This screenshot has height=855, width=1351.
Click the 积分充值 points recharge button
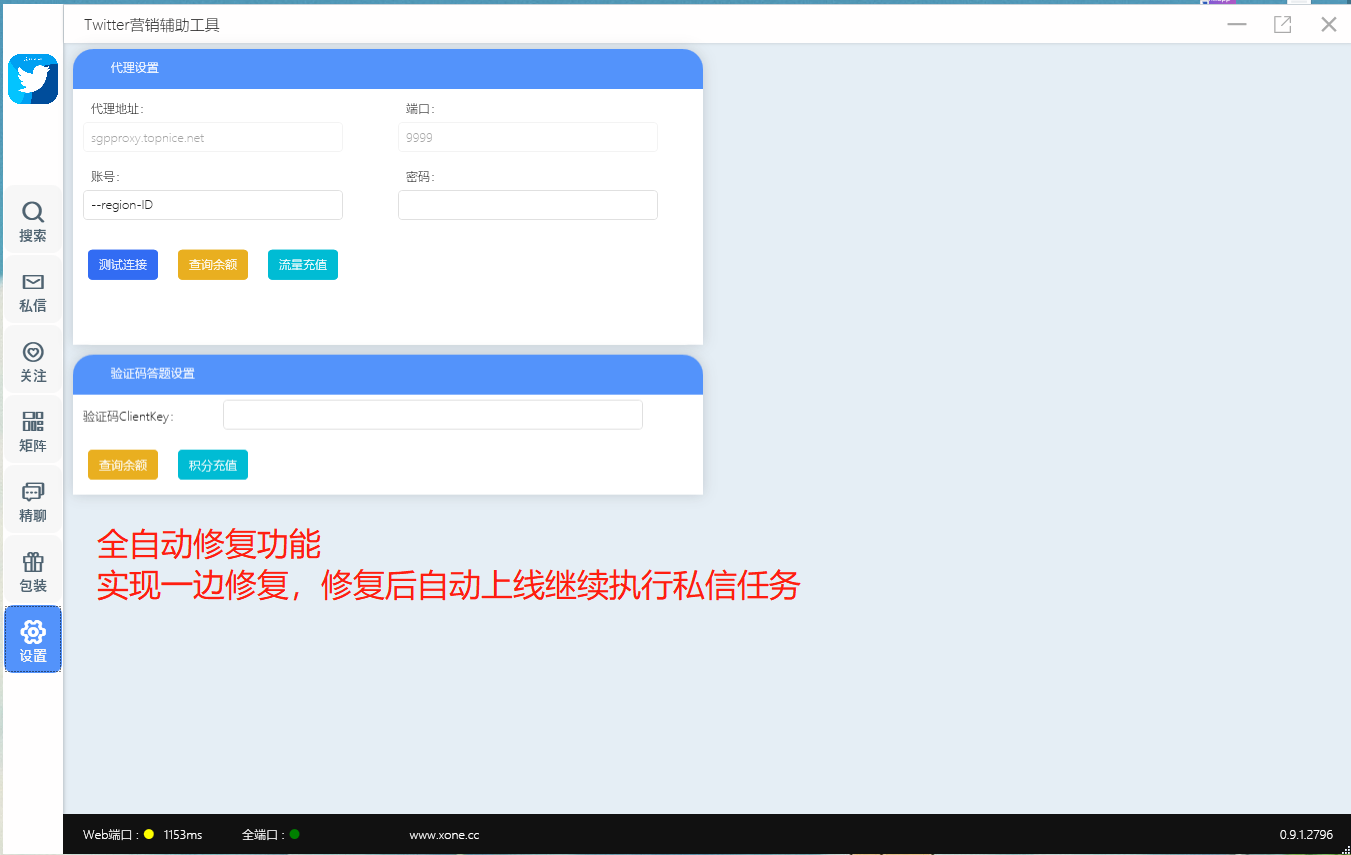pos(213,465)
